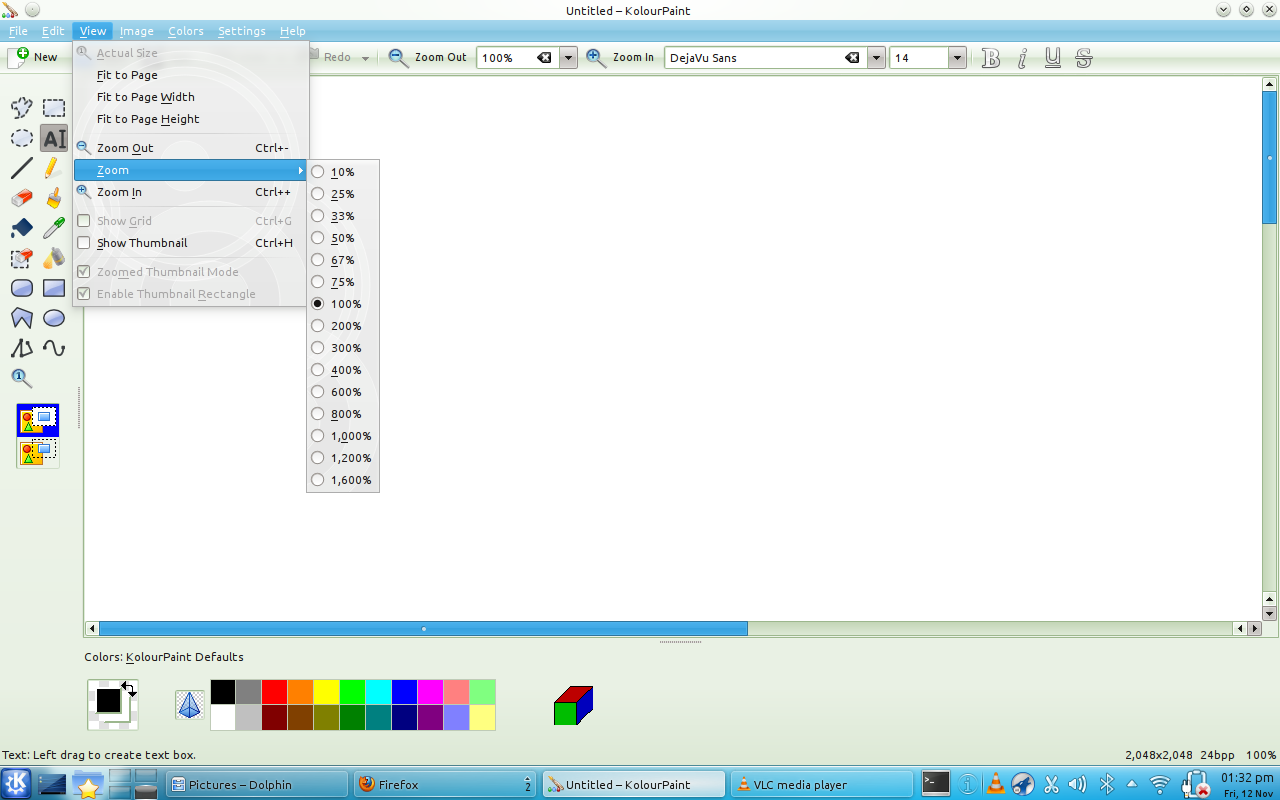
Task: Pick 400% zoom level
Action: pyautogui.click(x=343, y=370)
